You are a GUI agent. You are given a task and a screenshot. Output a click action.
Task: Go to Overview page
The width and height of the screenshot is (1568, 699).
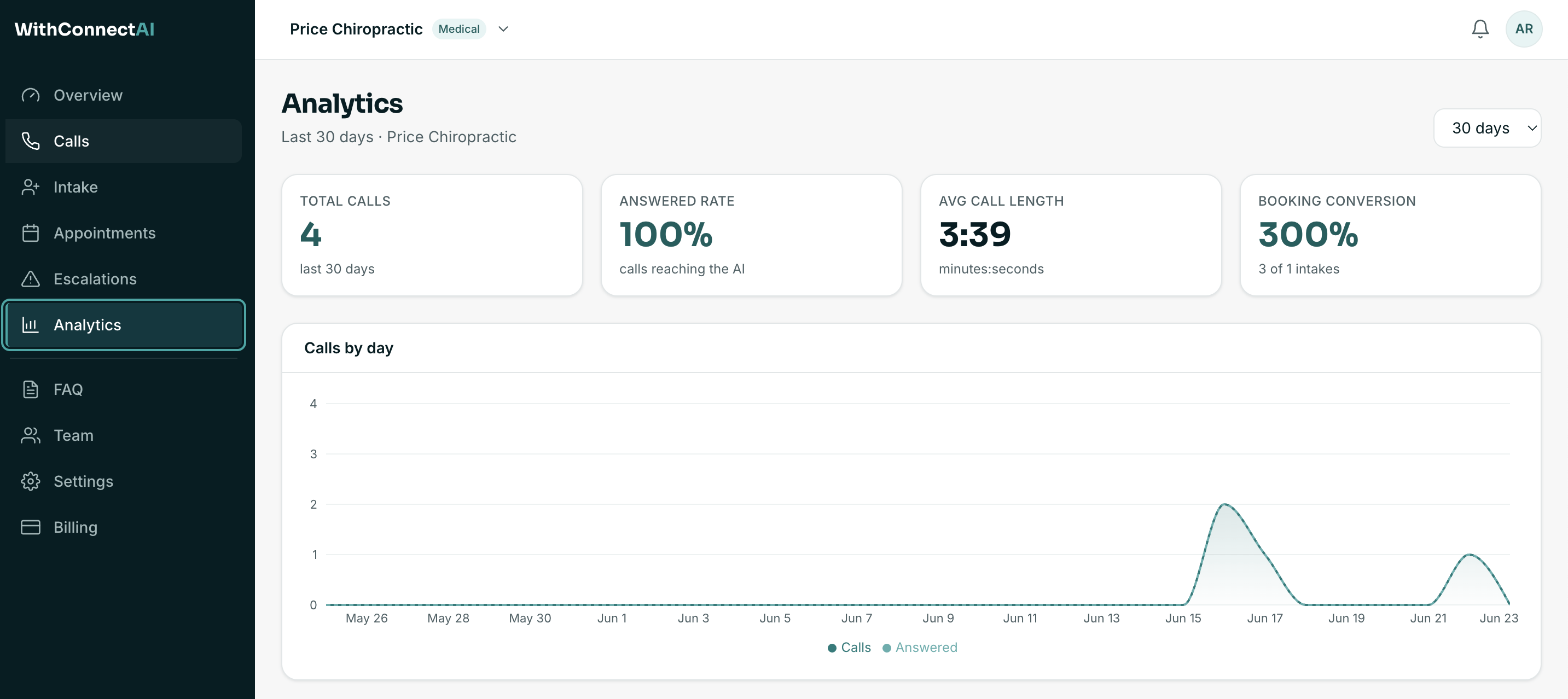(124, 96)
